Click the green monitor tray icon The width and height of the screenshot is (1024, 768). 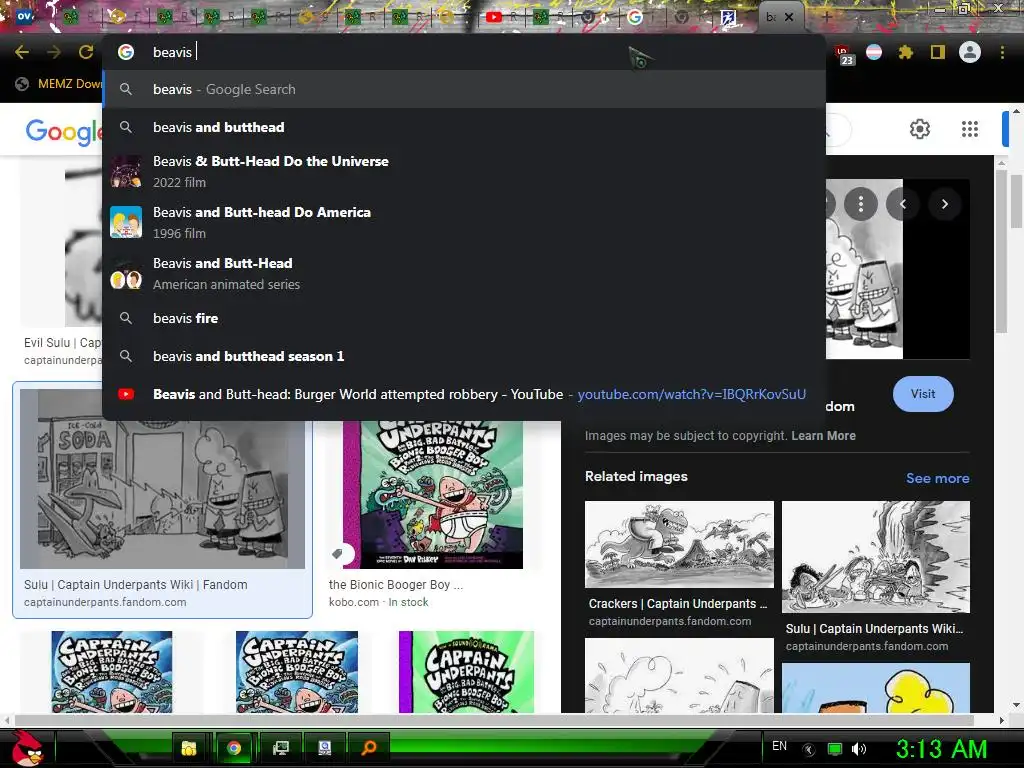pyautogui.click(x=835, y=749)
